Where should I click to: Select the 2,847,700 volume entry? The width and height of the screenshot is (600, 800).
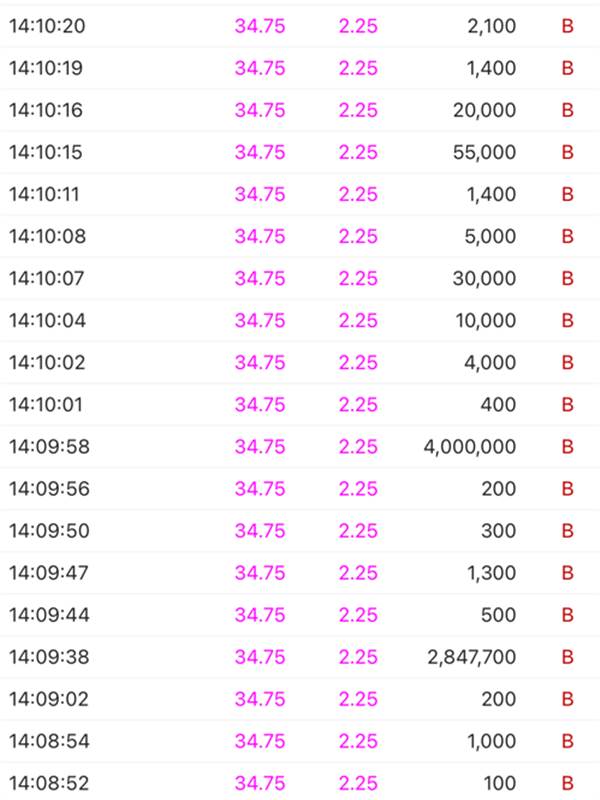click(x=471, y=657)
